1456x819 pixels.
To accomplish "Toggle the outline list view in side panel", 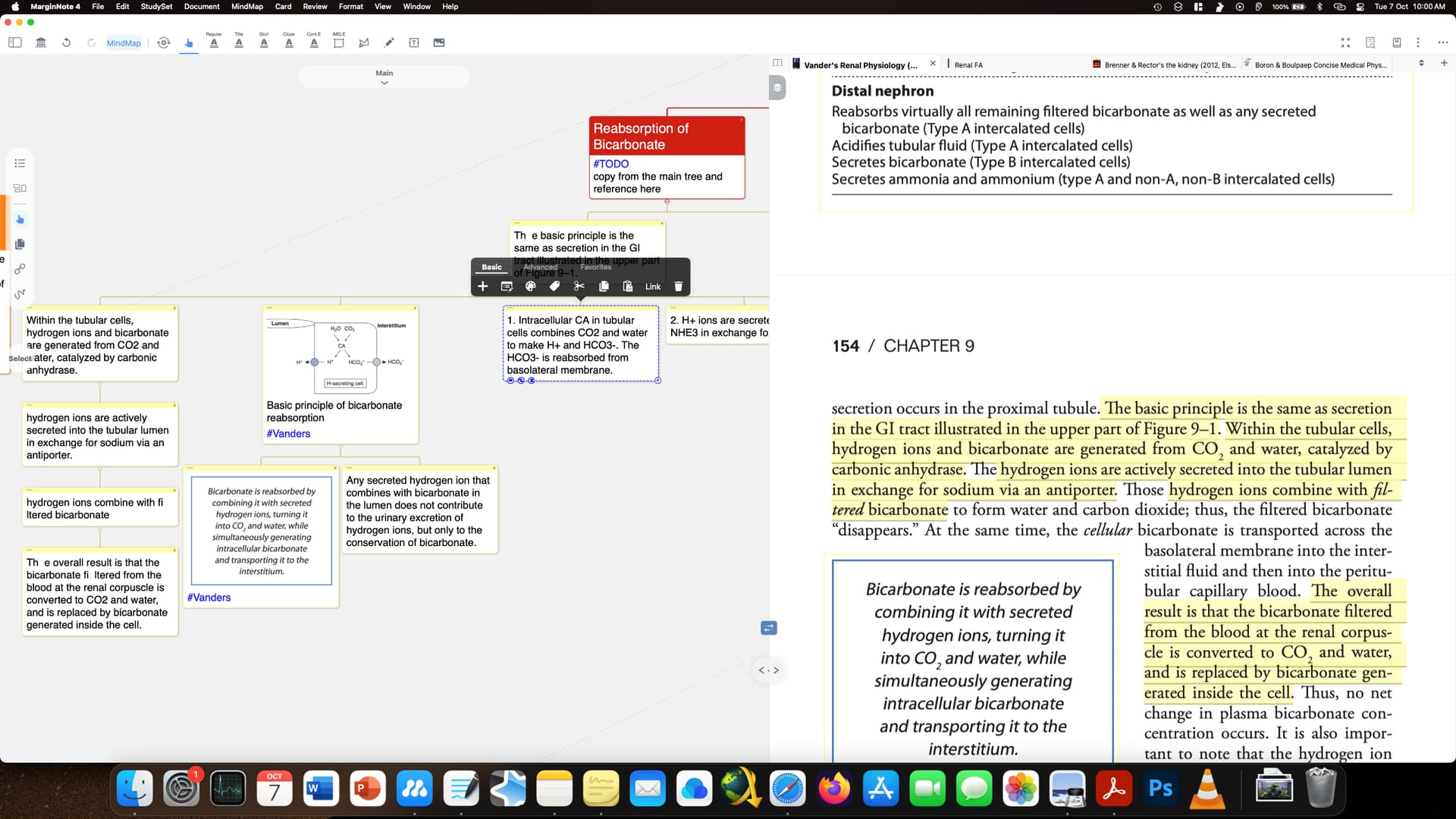I will click(20, 163).
